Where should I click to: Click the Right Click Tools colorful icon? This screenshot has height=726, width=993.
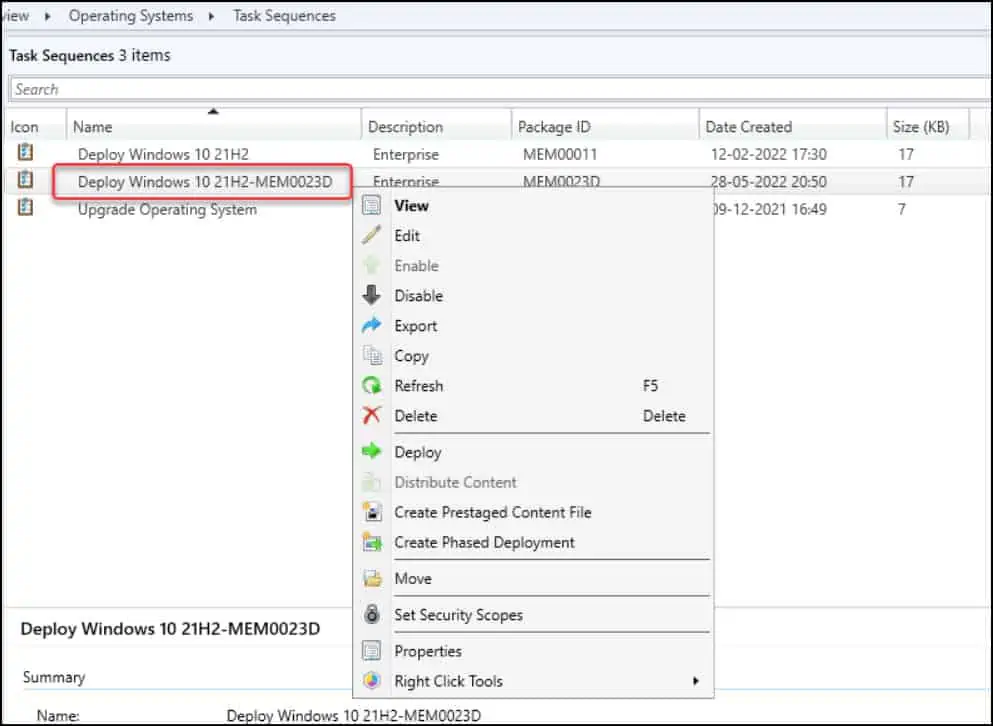coord(372,681)
